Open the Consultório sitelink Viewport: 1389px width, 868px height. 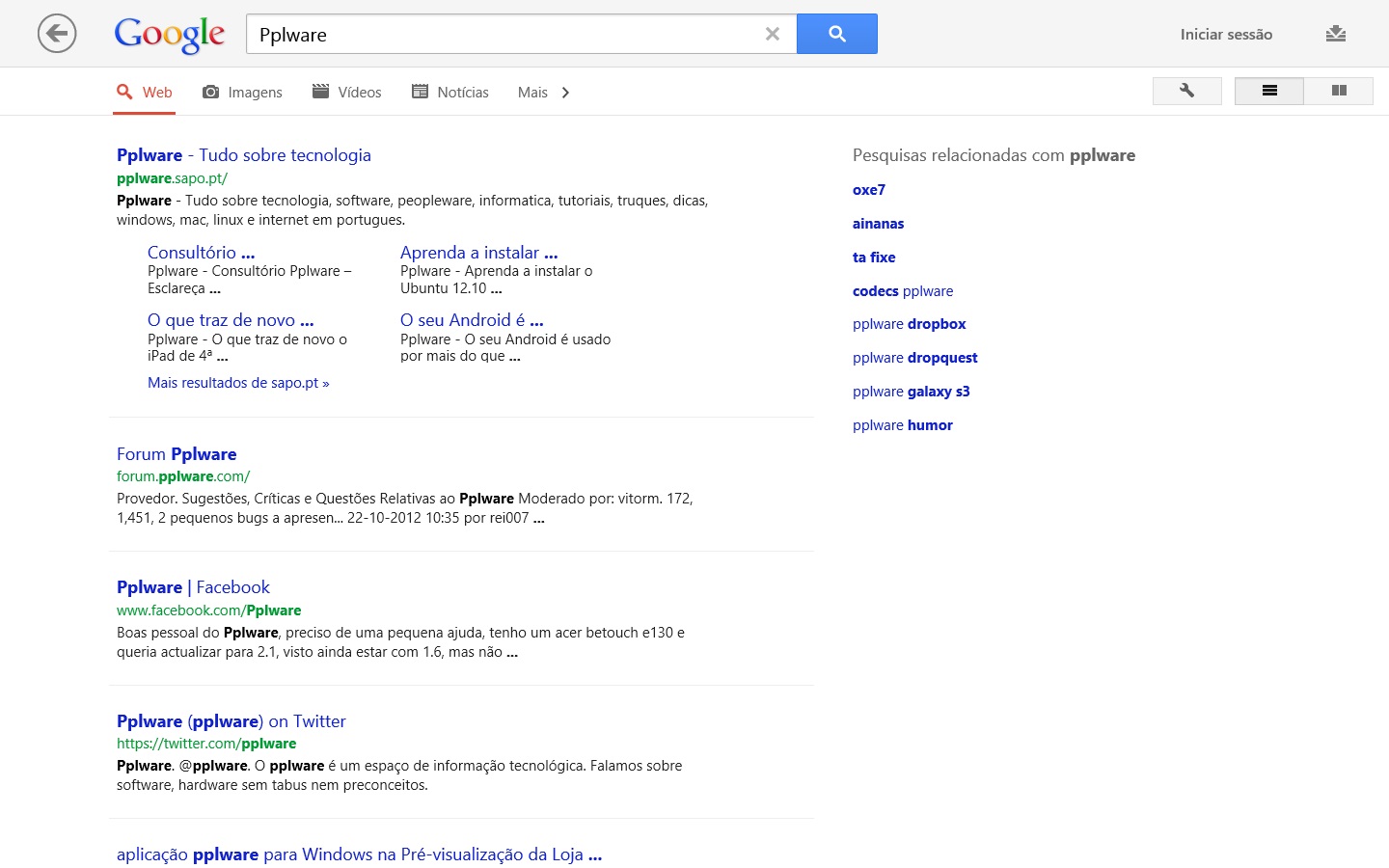202,253
